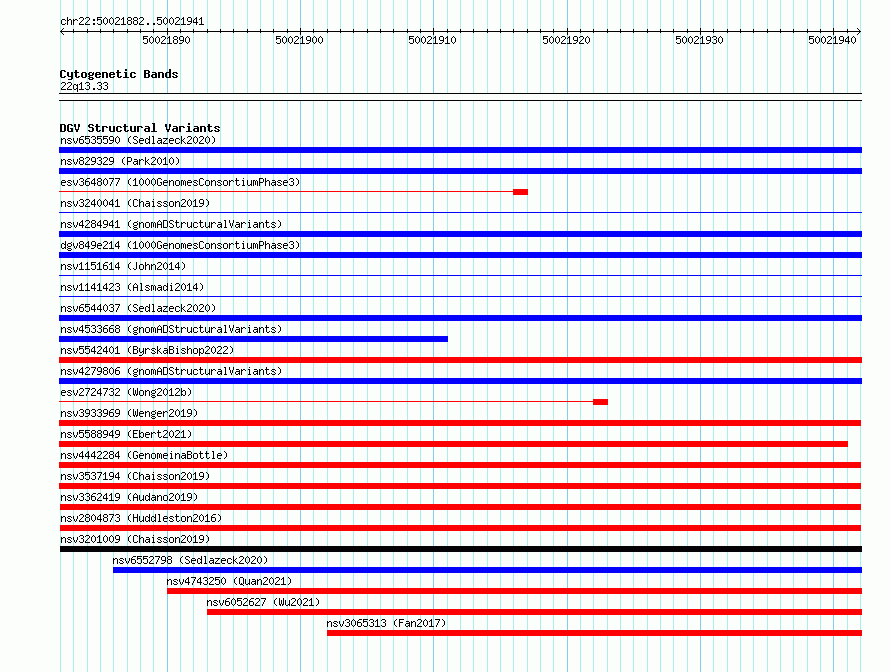Image resolution: width=890 pixels, height=672 pixels.
Task: Click the esv3648077 (1000GenomesConsortiumPhase3) label
Action: pos(180,182)
